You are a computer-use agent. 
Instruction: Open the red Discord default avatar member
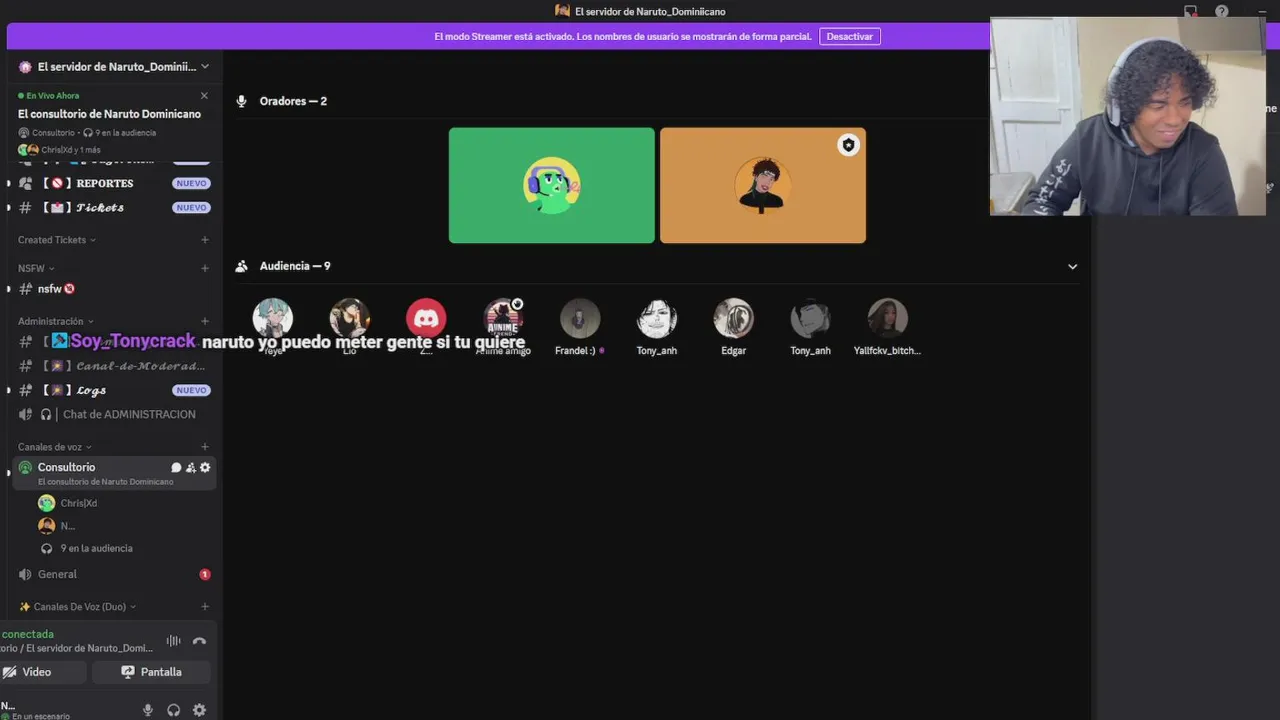click(x=426, y=318)
